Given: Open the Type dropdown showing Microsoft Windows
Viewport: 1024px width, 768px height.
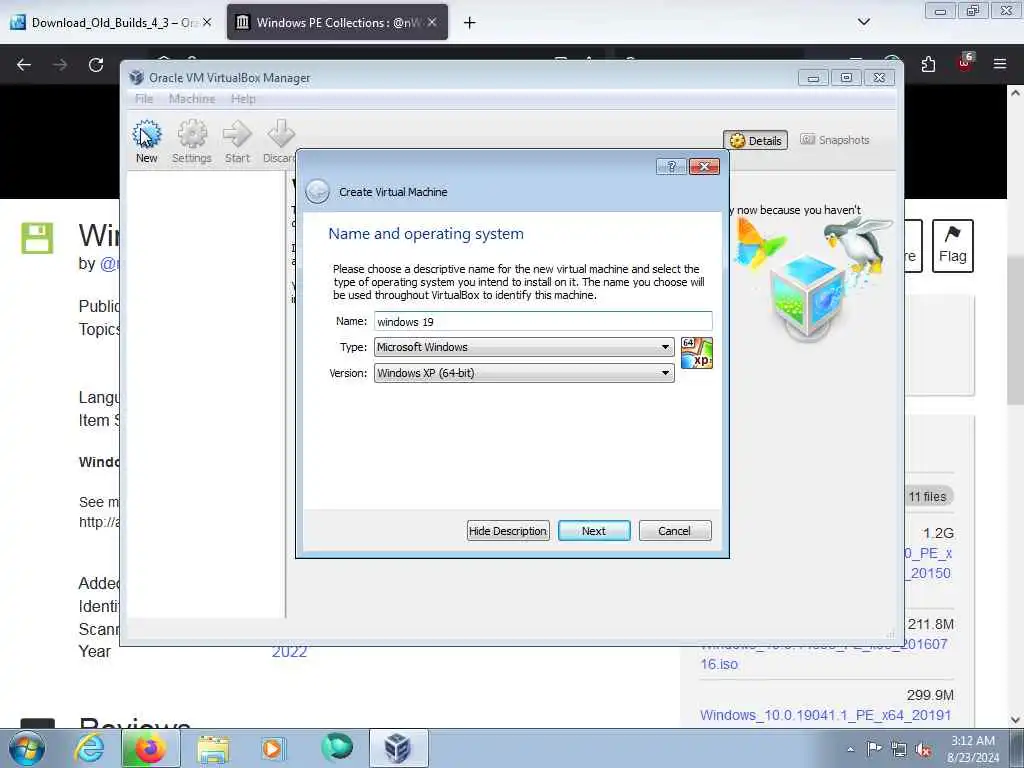Looking at the screenshot, I should click(524, 347).
